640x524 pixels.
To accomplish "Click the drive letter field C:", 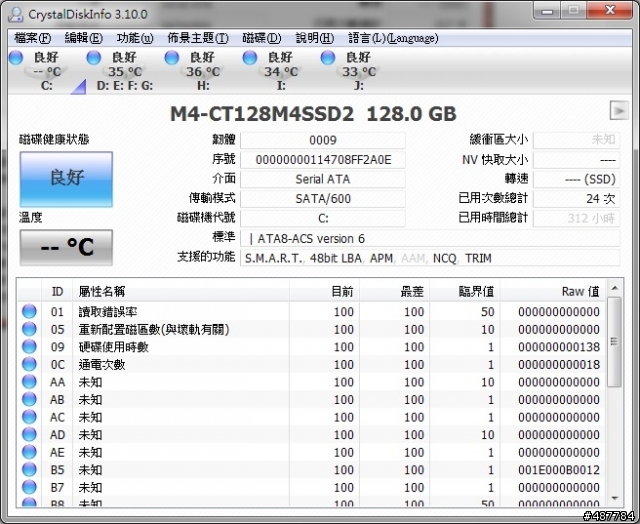I will tap(323, 218).
